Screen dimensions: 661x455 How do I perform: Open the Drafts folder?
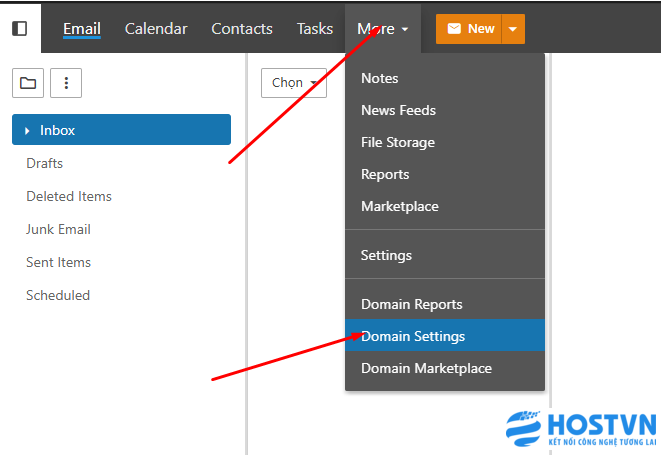click(x=45, y=163)
